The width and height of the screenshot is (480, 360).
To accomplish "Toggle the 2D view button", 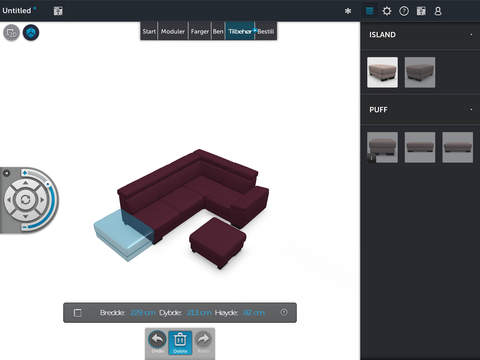I will [x=11, y=33].
